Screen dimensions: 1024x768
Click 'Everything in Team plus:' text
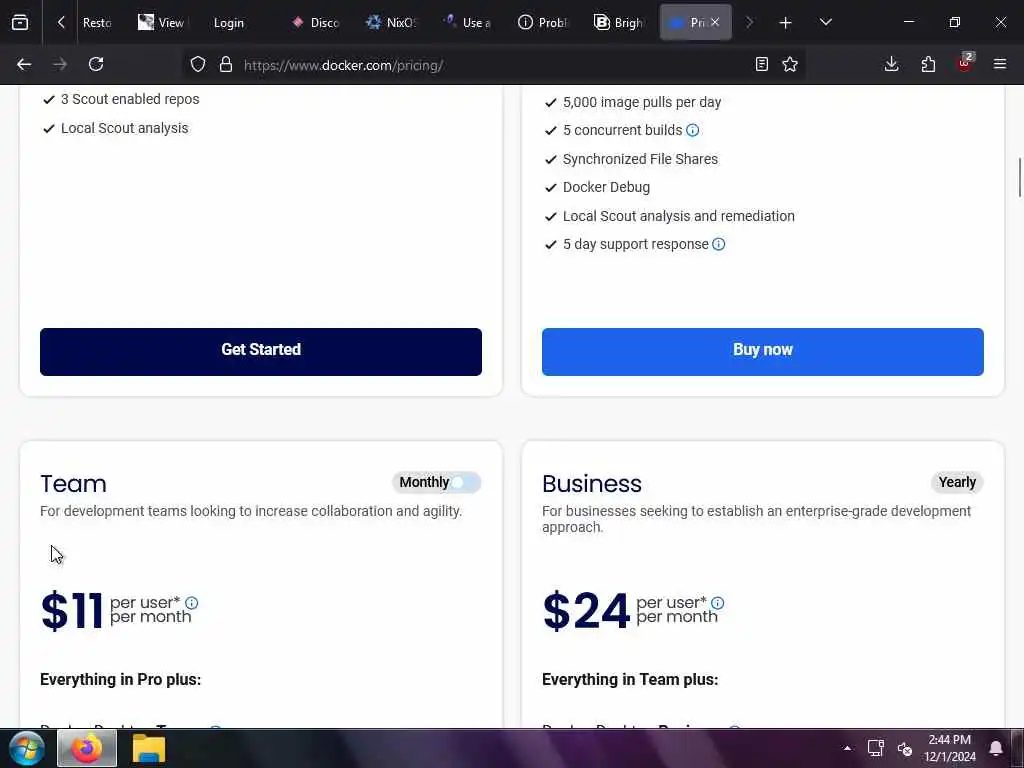click(x=630, y=679)
